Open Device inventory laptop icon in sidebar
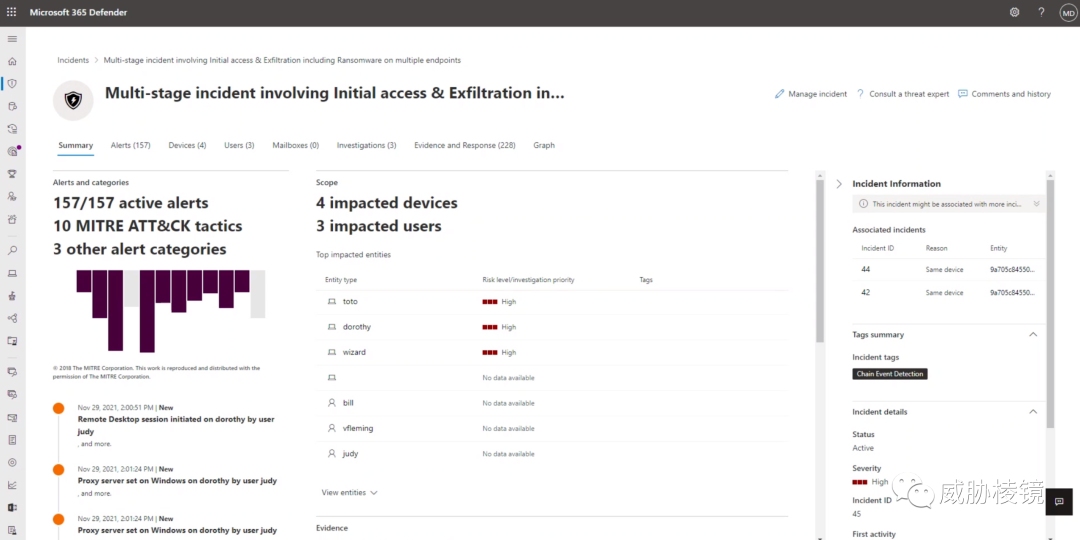Screen dimensions: 1080x540 (12, 273)
